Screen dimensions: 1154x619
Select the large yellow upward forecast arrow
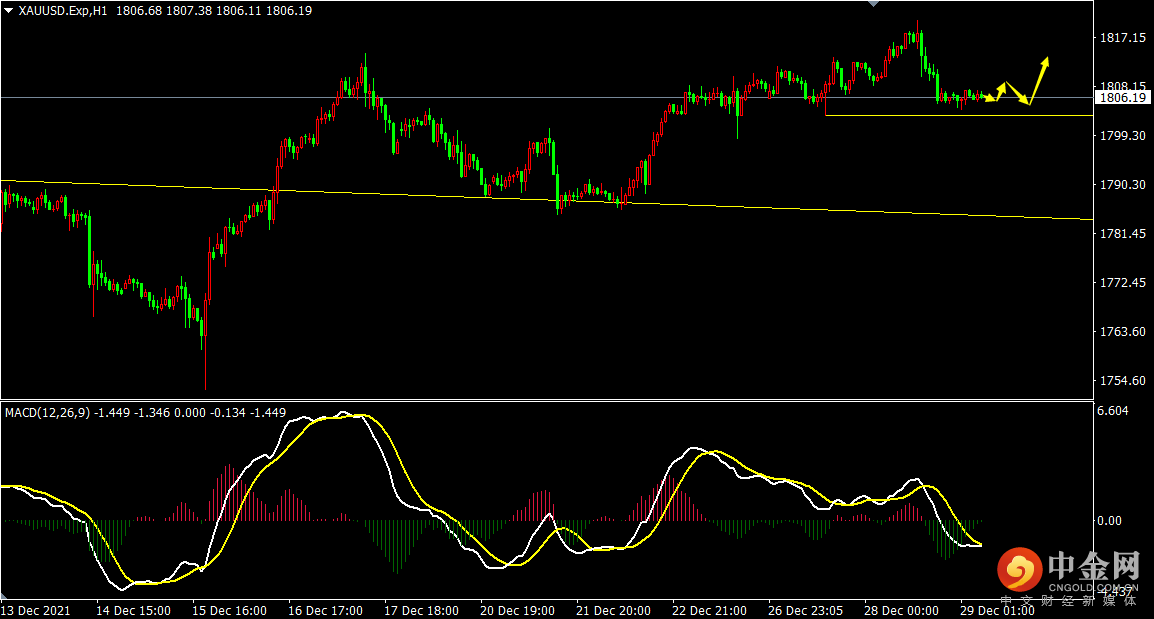click(1039, 79)
